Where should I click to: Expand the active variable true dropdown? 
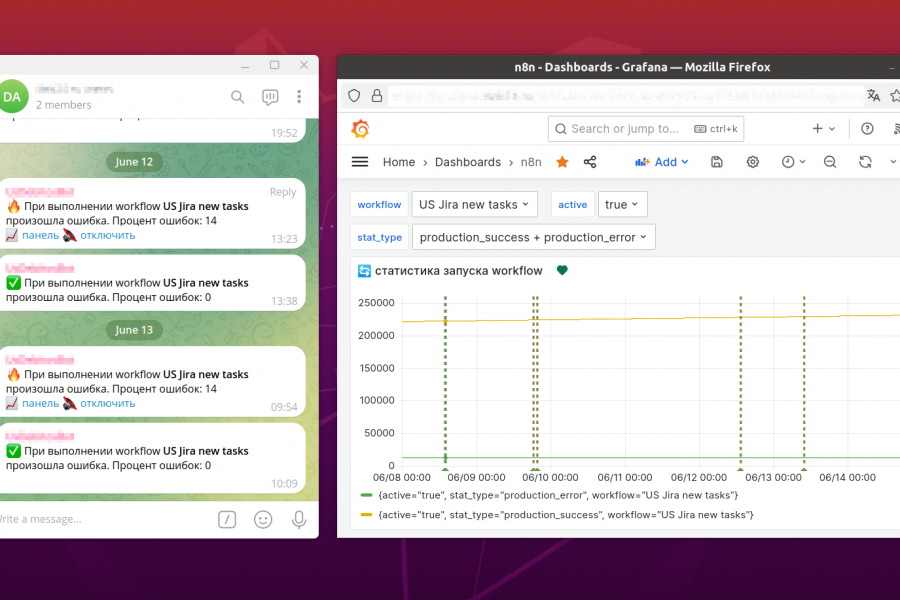pos(622,204)
